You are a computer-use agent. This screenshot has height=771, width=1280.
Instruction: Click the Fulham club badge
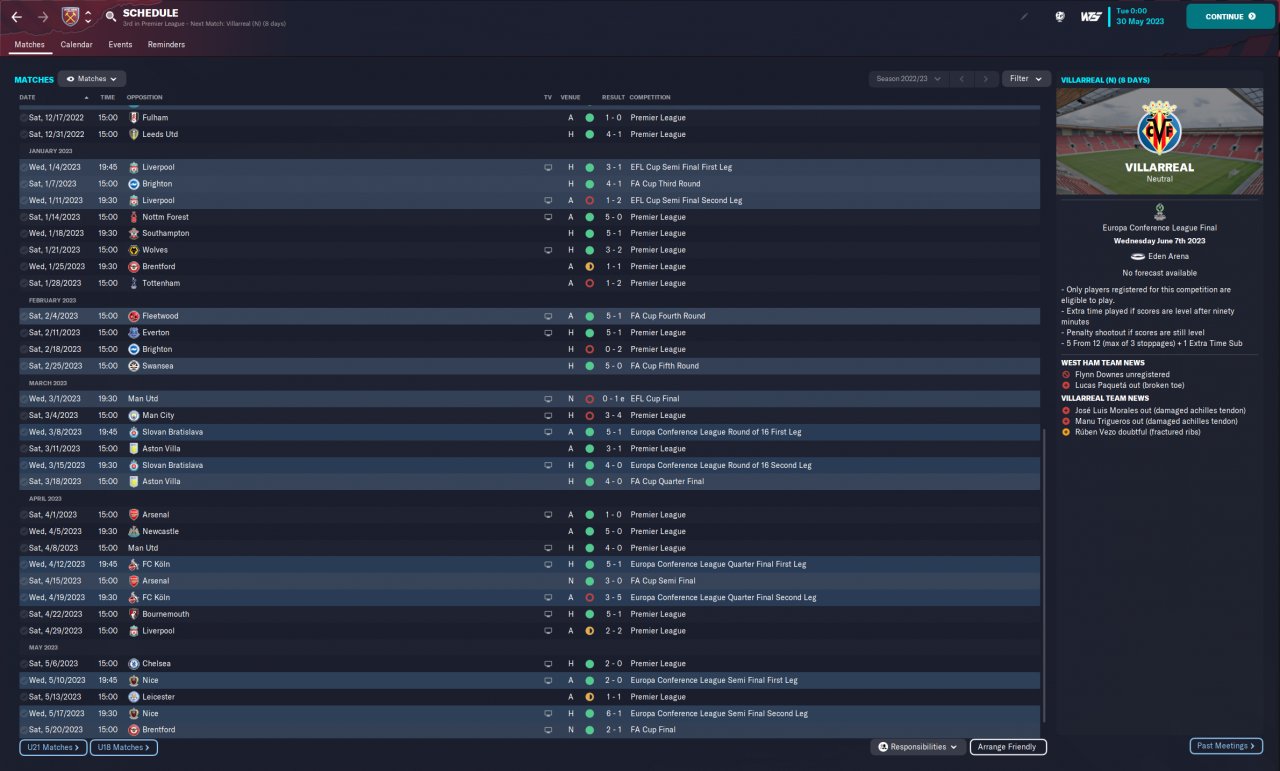coord(133,118)
